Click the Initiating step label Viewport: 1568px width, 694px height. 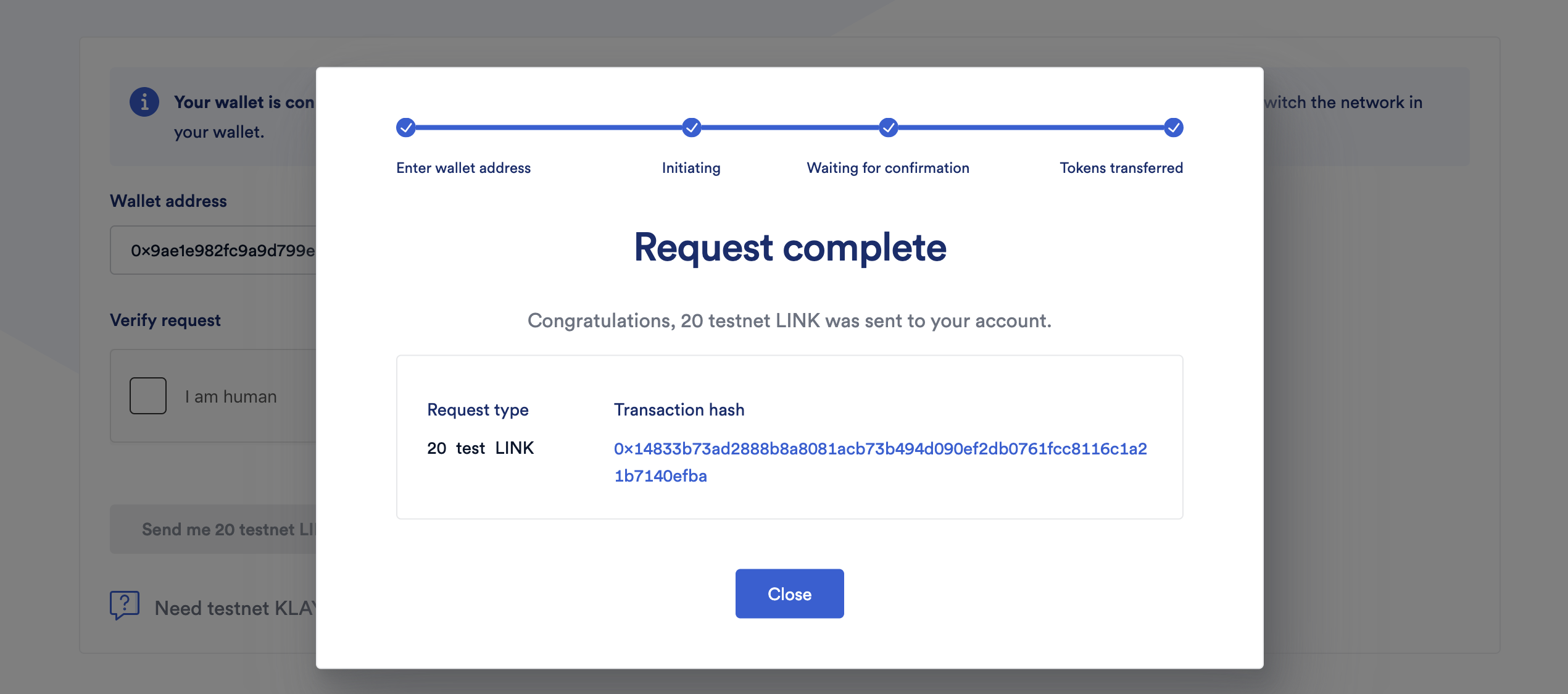(x=691, y=168)
